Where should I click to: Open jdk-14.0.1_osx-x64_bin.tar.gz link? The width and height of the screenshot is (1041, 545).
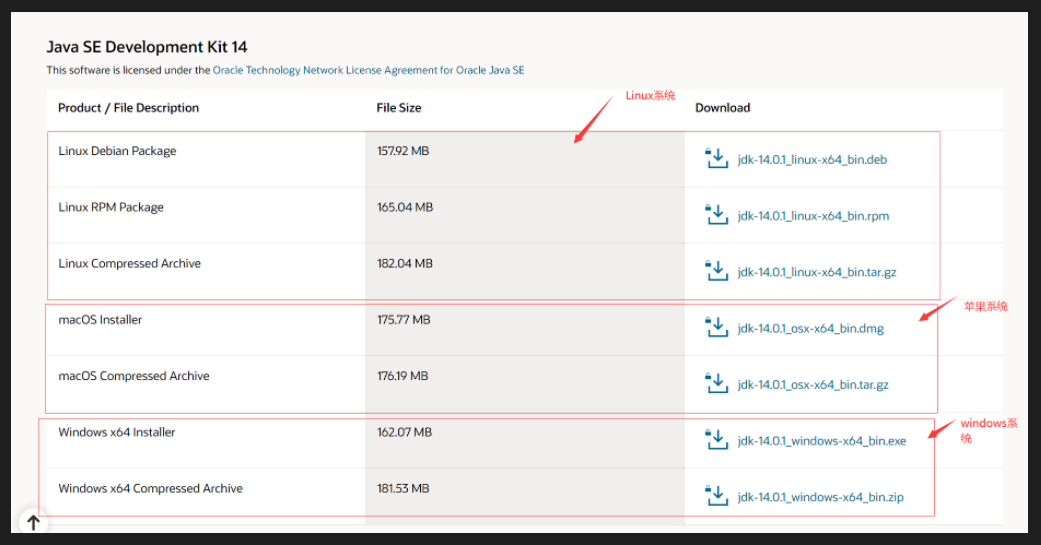tap(813, 385)
